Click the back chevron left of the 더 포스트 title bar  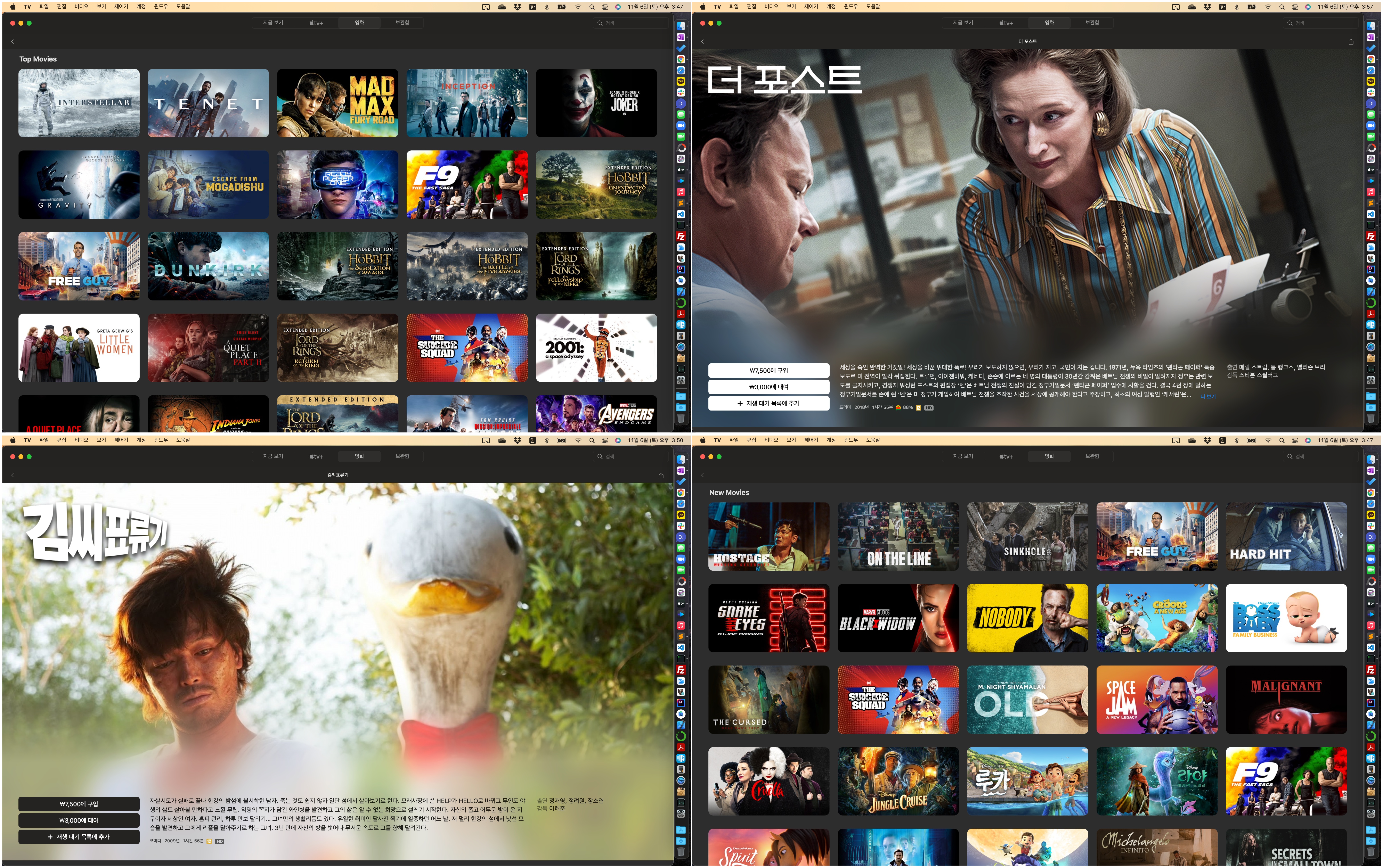click(702, 42)
